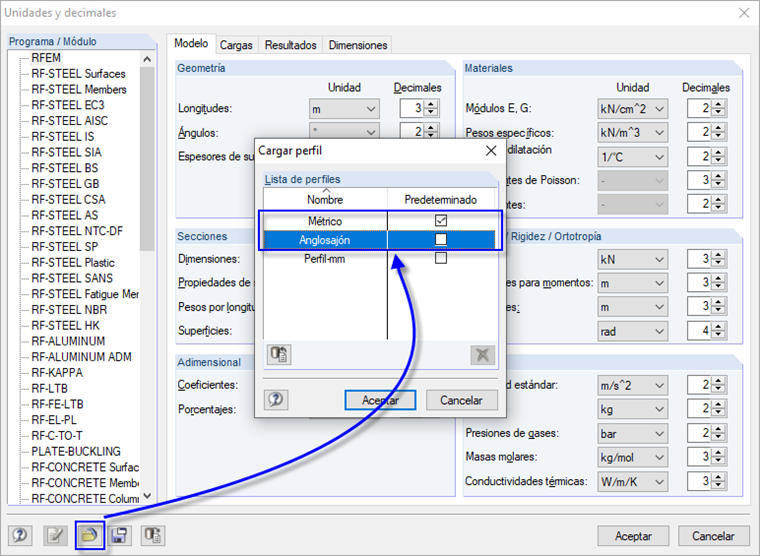760x556 pixels.
Task: Click the save profile floppy disk icon
Action: tap(119, 536)
